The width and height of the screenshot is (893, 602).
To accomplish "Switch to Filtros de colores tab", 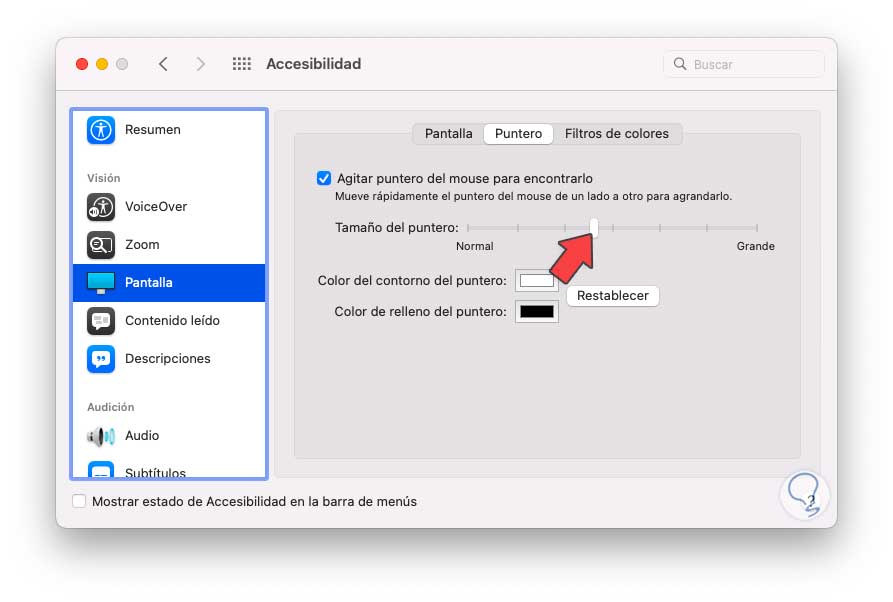I will point(616,133).
